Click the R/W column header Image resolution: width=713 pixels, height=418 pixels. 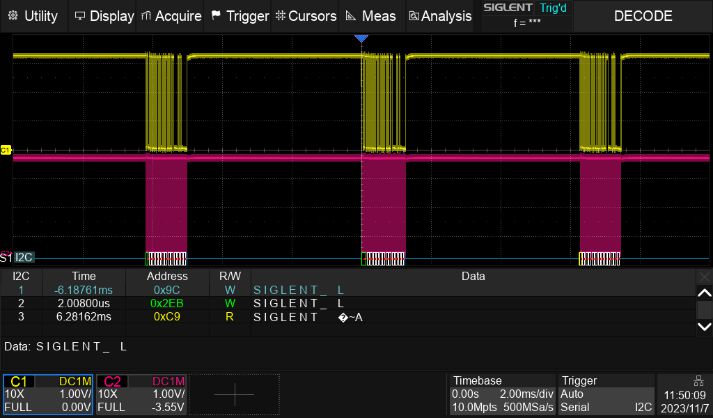pyautogui.click(x=230, y=276)
